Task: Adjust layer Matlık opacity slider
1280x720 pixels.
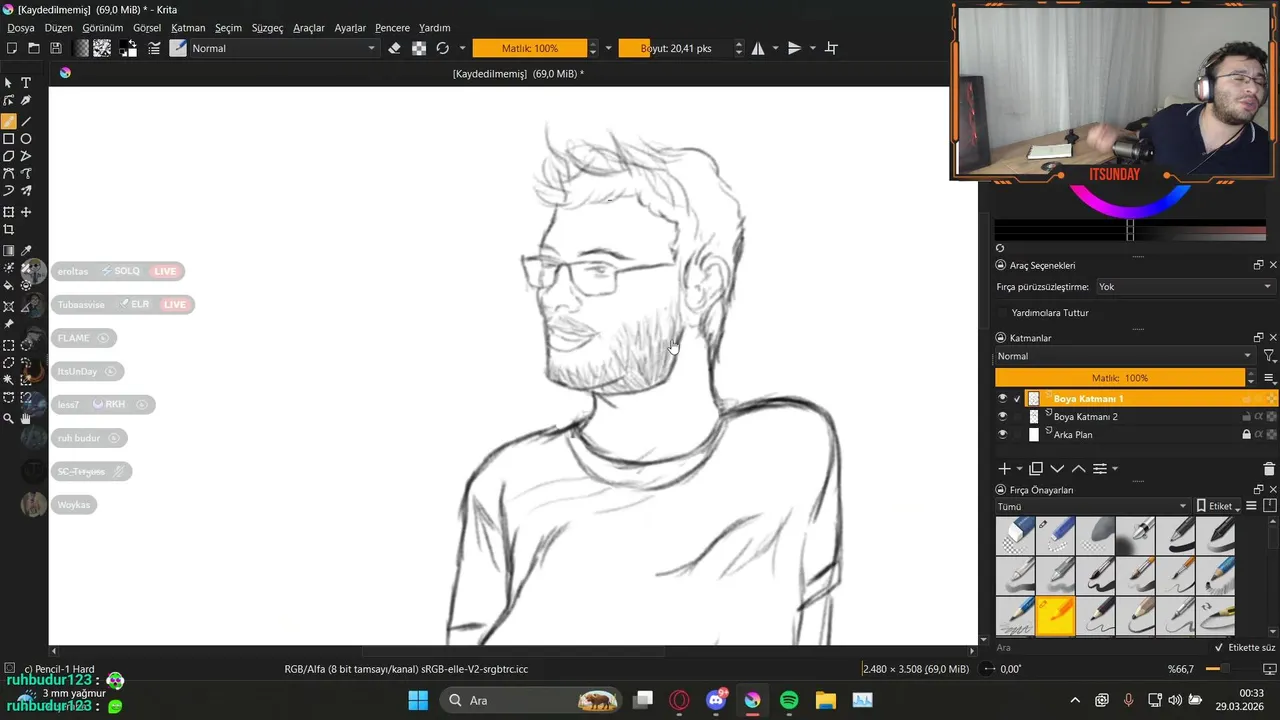Action: point(1120,378)
